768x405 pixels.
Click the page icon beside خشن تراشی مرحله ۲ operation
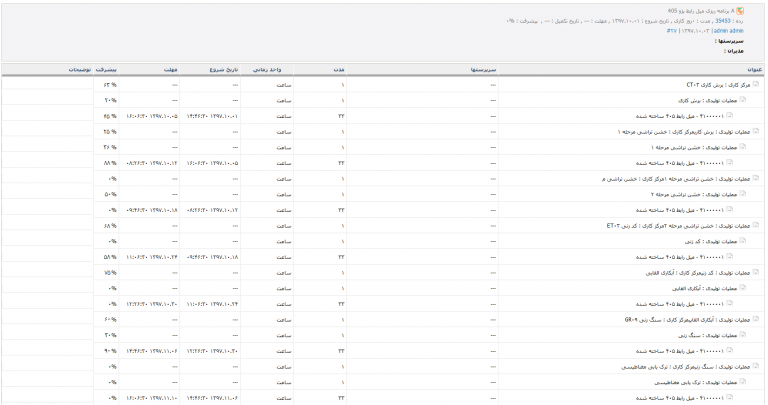pos(743,194)
